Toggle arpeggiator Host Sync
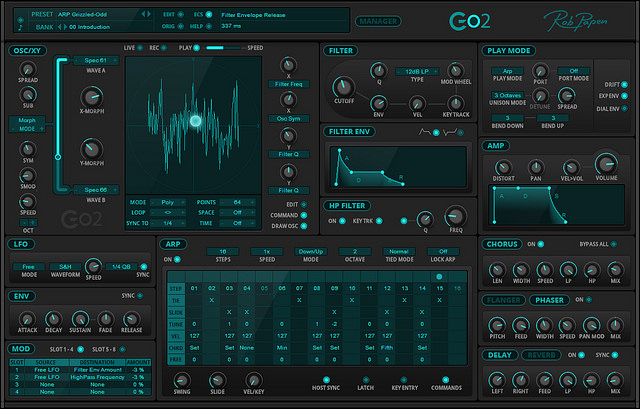The image size is (640, 409). pos(326,380)
